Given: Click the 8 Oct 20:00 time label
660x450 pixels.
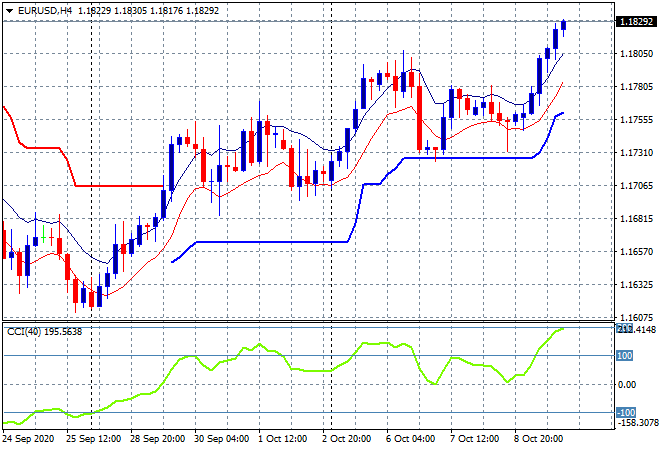Looking at the screenshot, I should pyautogui.click(x=538, y=439).
